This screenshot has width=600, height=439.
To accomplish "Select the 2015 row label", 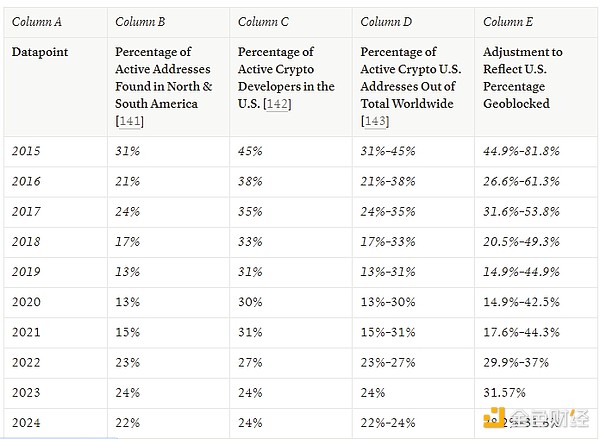I will click(x=26, y=151).
